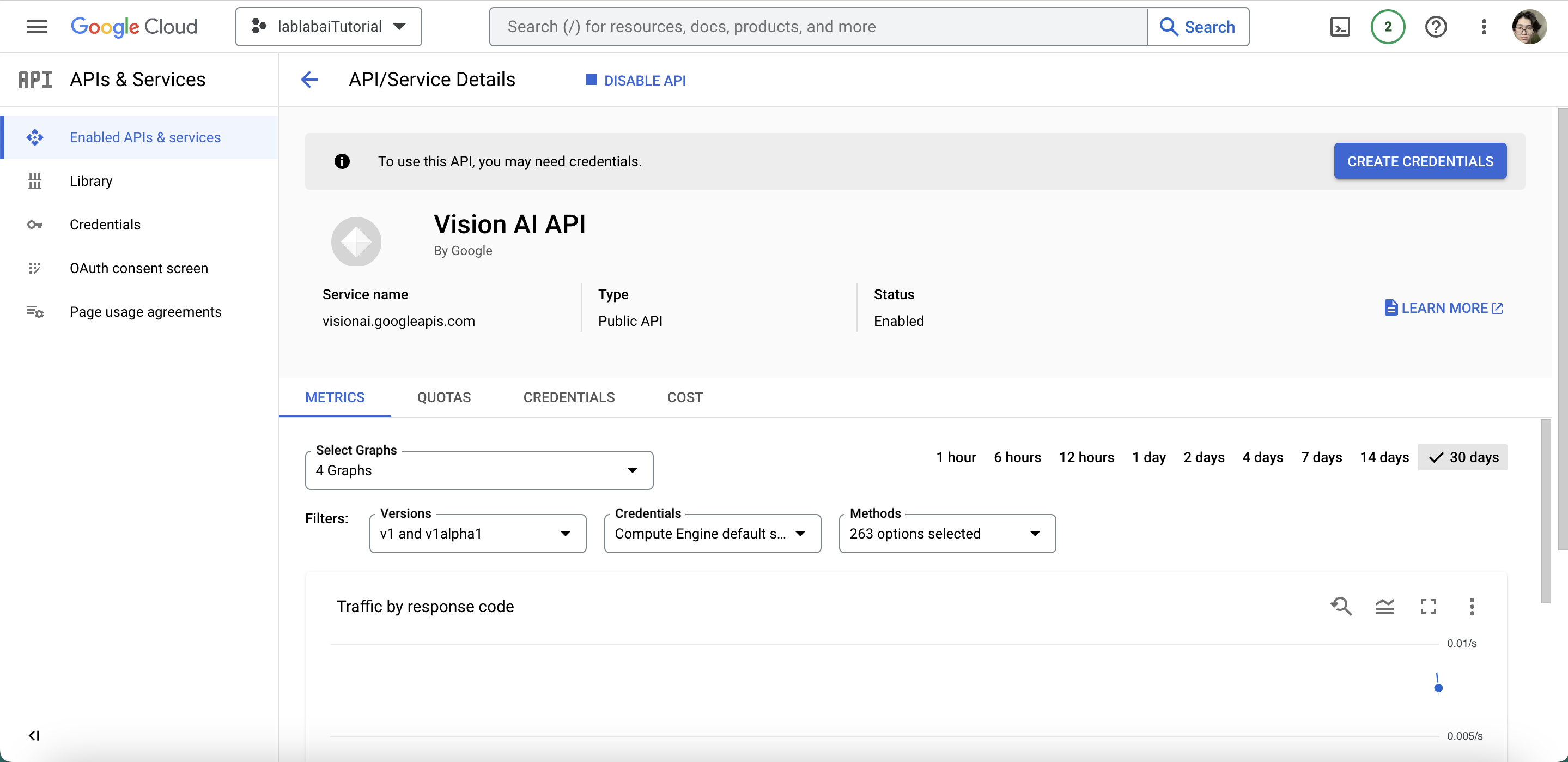Image resolution: width=1568 pixels, height=762 pixels.
Task: Open the main navigation hamburger menu
Action: 37,27
